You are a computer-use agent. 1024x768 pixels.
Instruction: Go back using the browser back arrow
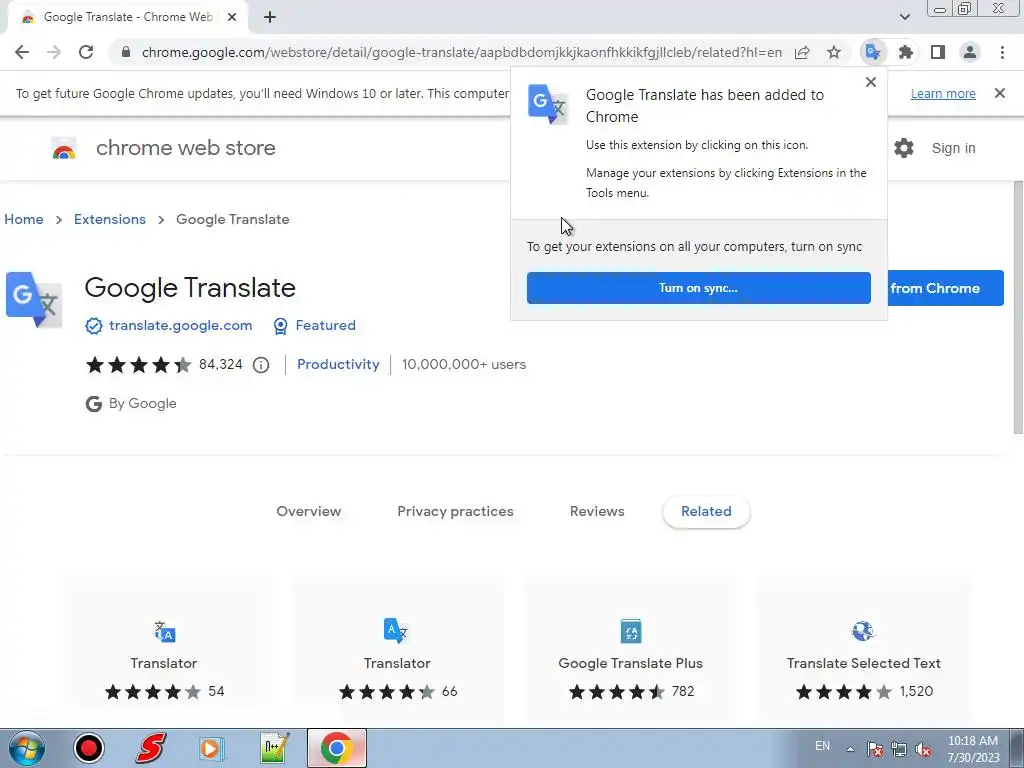coord(22,52)
